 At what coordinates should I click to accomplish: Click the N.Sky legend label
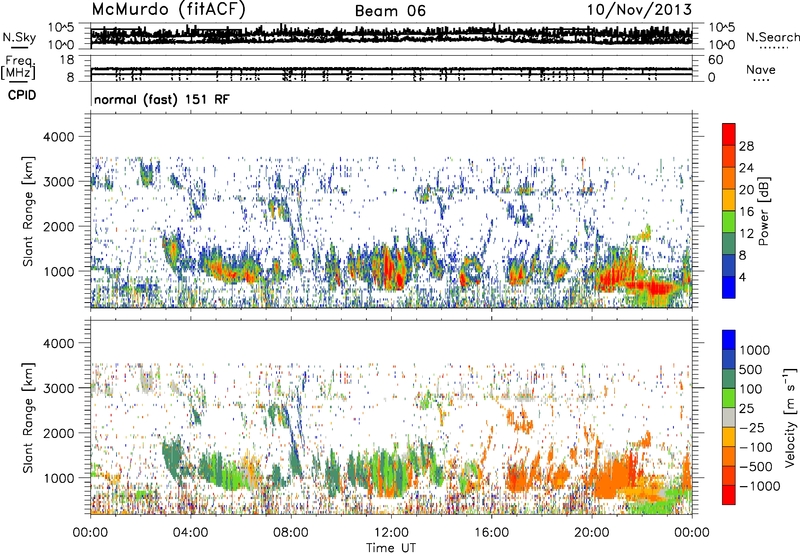click(19, 37)
